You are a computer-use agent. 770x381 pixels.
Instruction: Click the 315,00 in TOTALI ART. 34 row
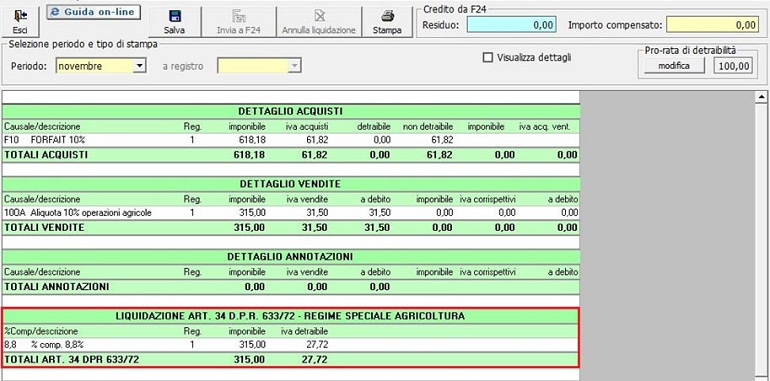tap(250, 360)
